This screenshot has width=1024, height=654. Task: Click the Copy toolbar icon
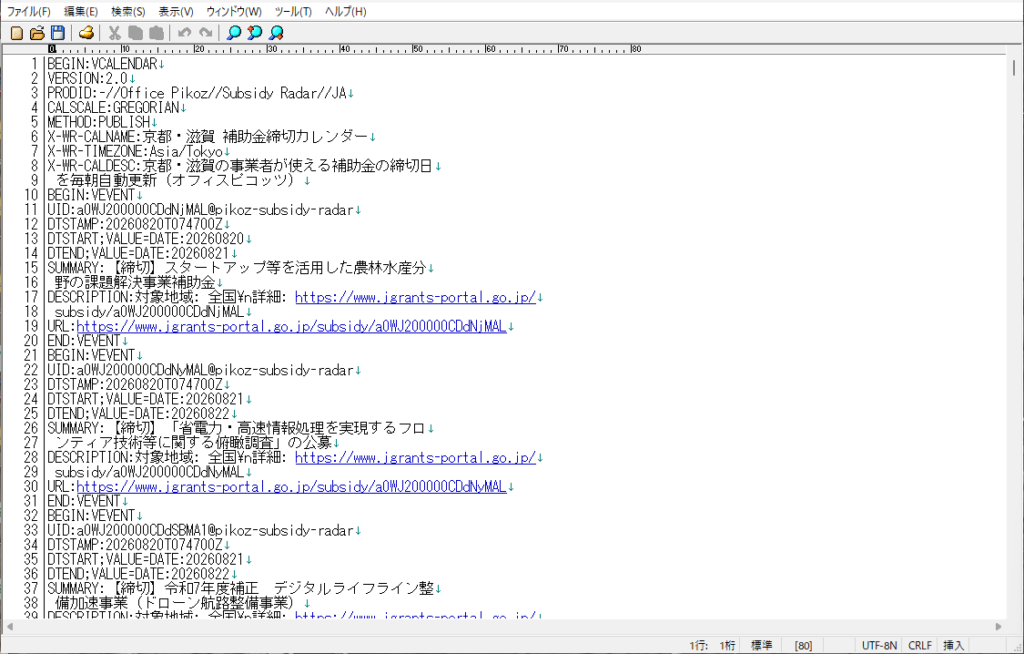pos(135,33)
